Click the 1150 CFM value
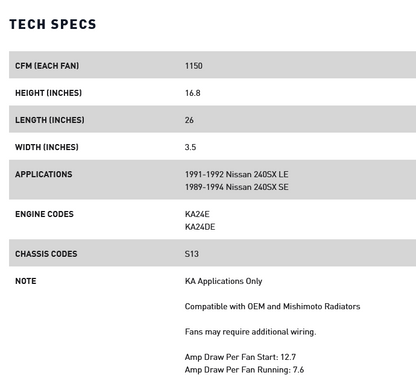 tap(194, 66)
